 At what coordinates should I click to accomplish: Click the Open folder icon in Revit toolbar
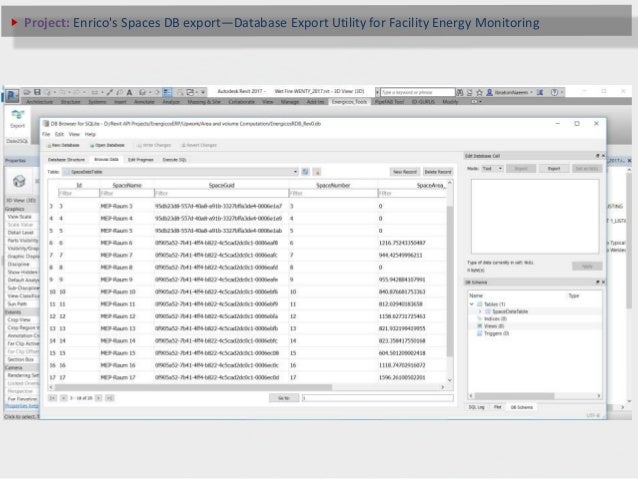[x=27, y=92]
